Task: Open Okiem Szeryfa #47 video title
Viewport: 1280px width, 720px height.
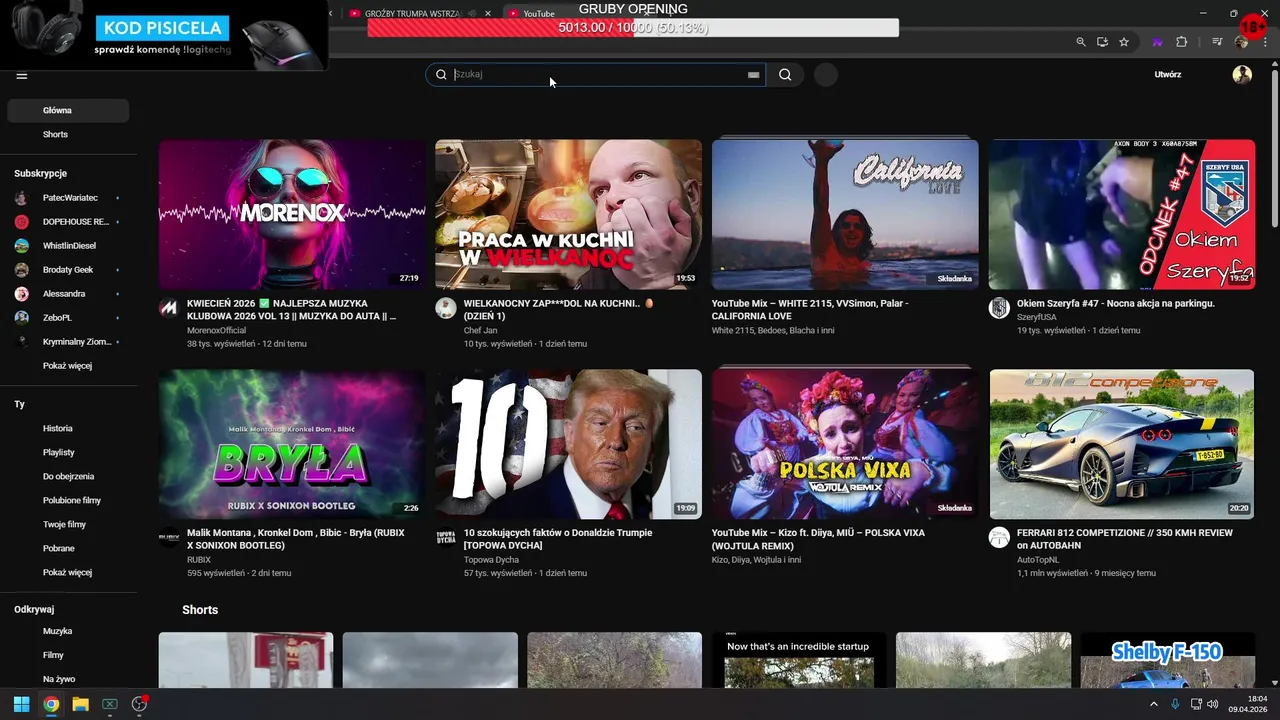Action: (1116, 303)
